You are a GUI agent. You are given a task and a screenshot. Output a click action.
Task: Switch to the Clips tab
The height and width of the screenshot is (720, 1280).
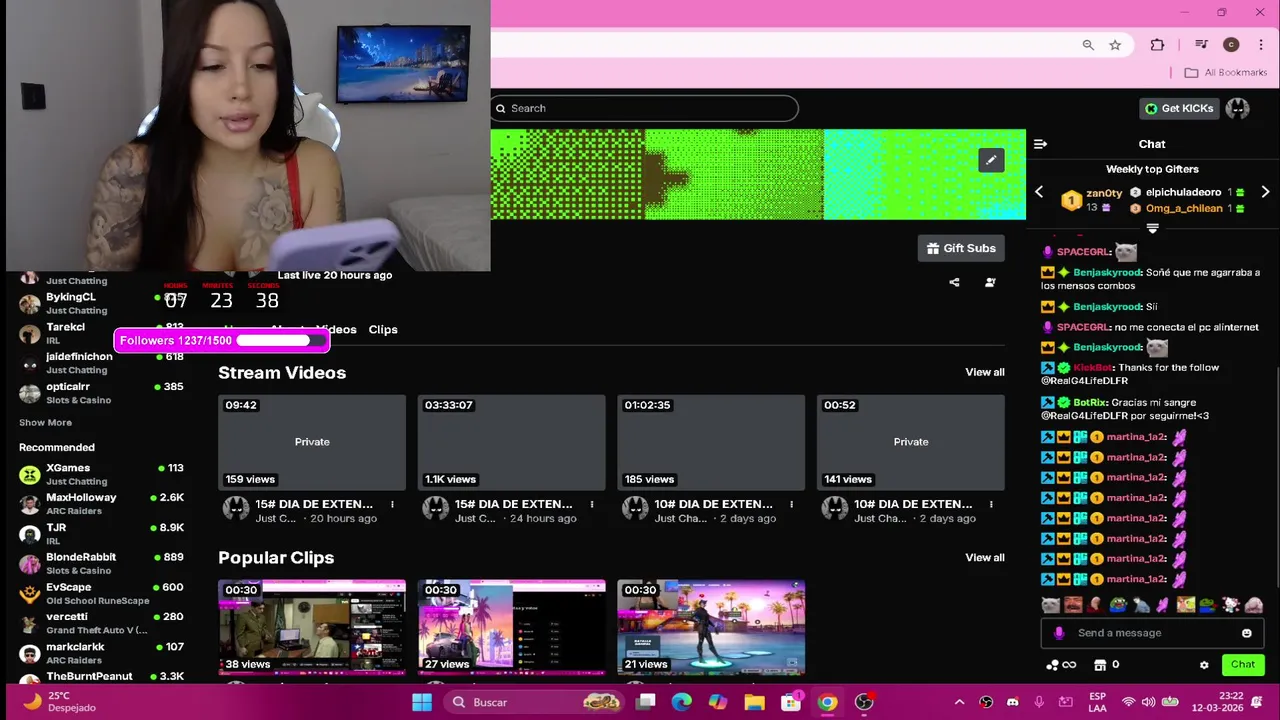click(383, 329)
